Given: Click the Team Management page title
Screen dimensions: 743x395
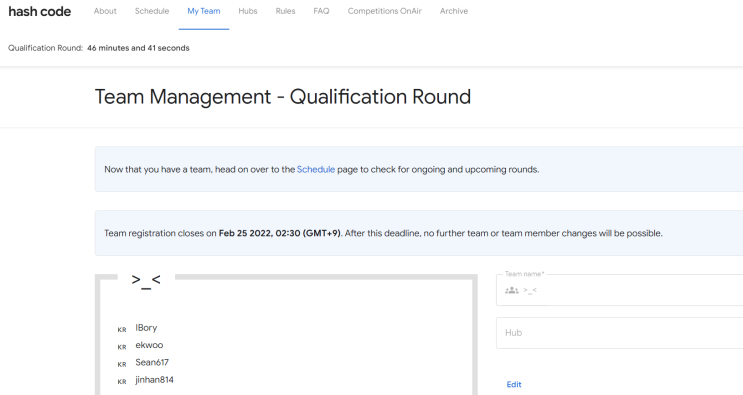Looking at the screenshot, I should (283, 97).
